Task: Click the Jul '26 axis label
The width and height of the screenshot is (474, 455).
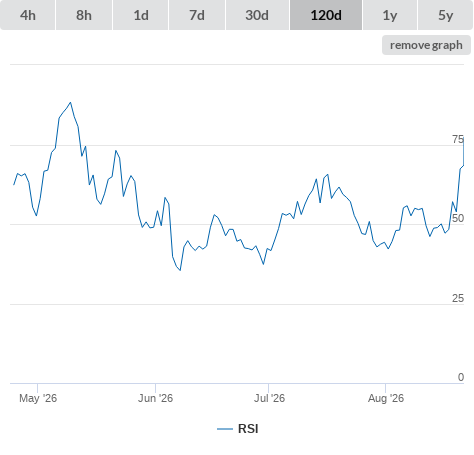Action: click(x=269, y=398)
